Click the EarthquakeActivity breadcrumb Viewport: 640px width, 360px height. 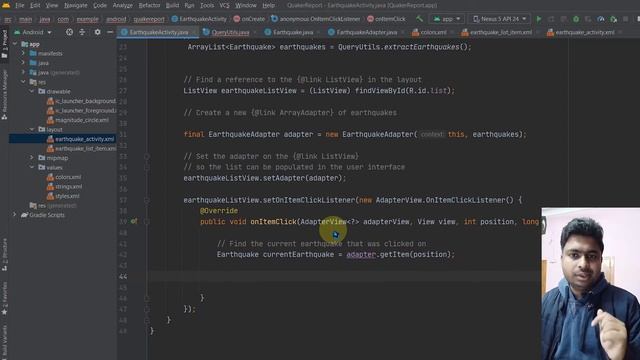pos(199,19)
